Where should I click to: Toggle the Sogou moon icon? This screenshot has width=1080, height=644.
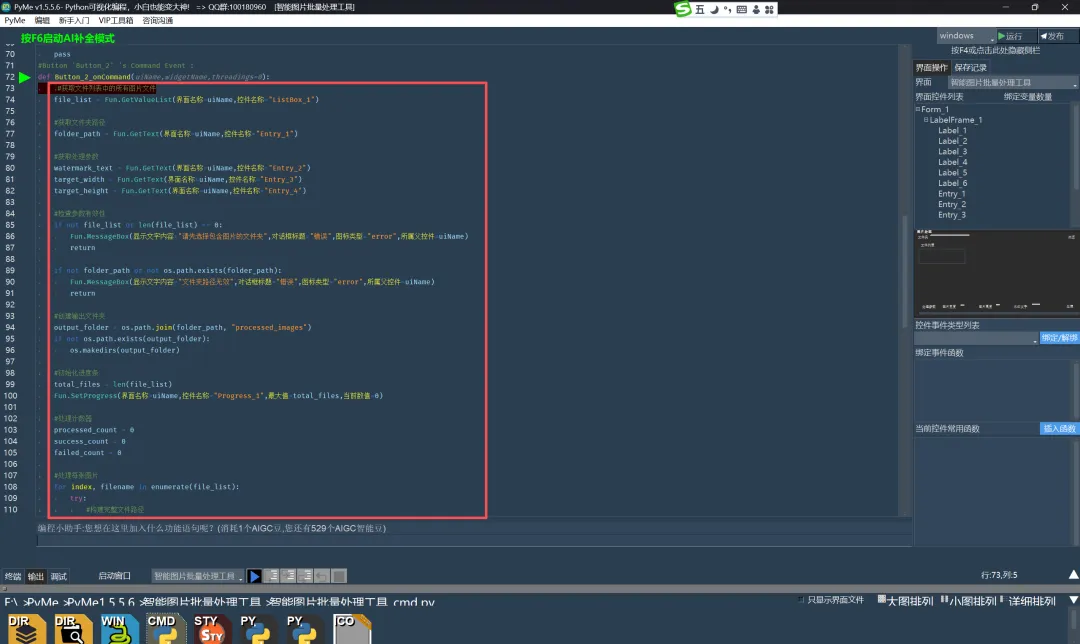(x=714, y=9)
